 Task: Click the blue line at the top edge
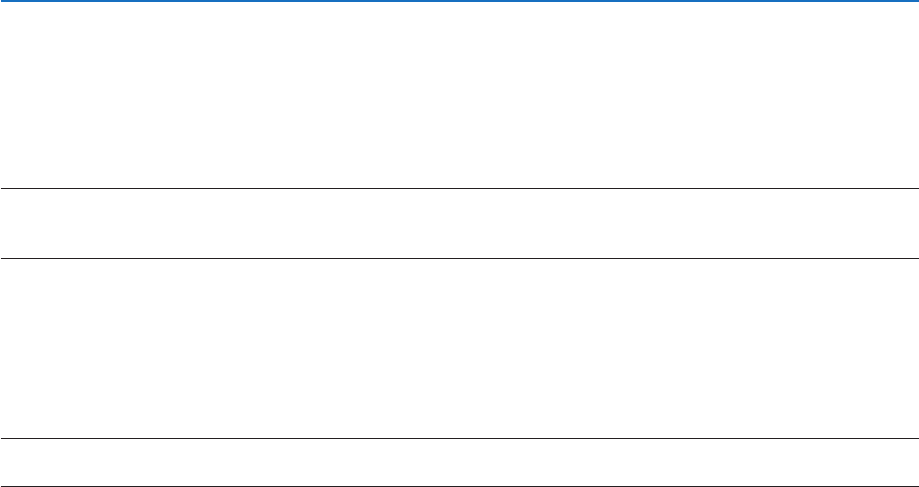click(460, 1)
